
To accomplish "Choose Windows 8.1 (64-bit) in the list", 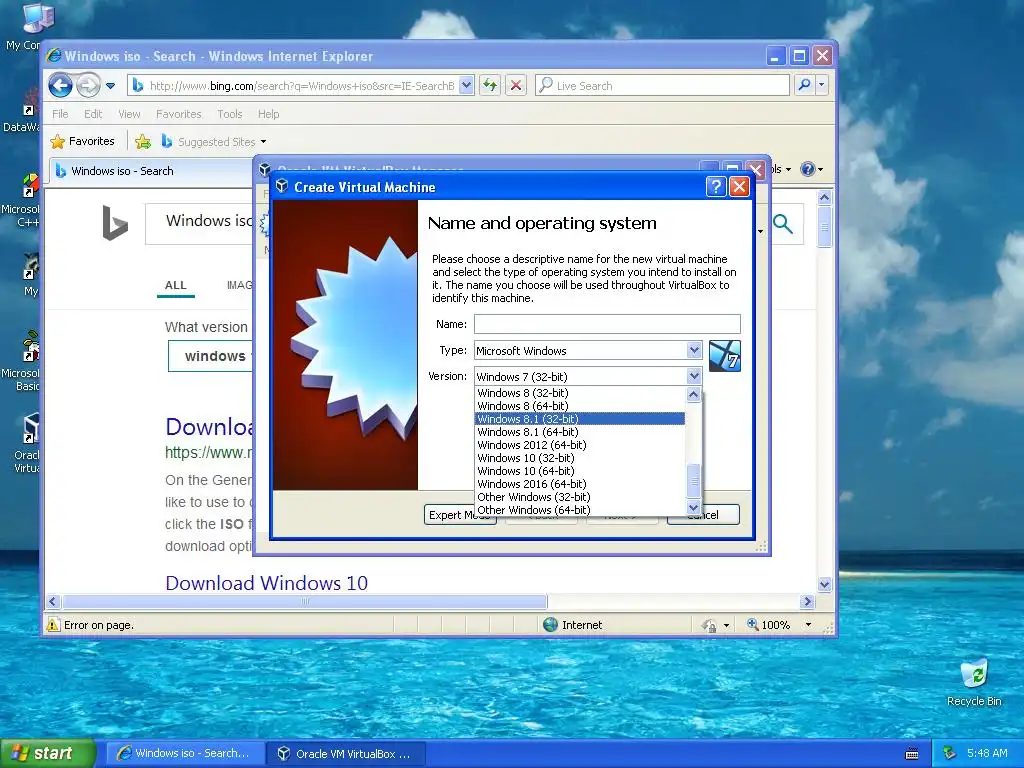I will coord(579,432).
